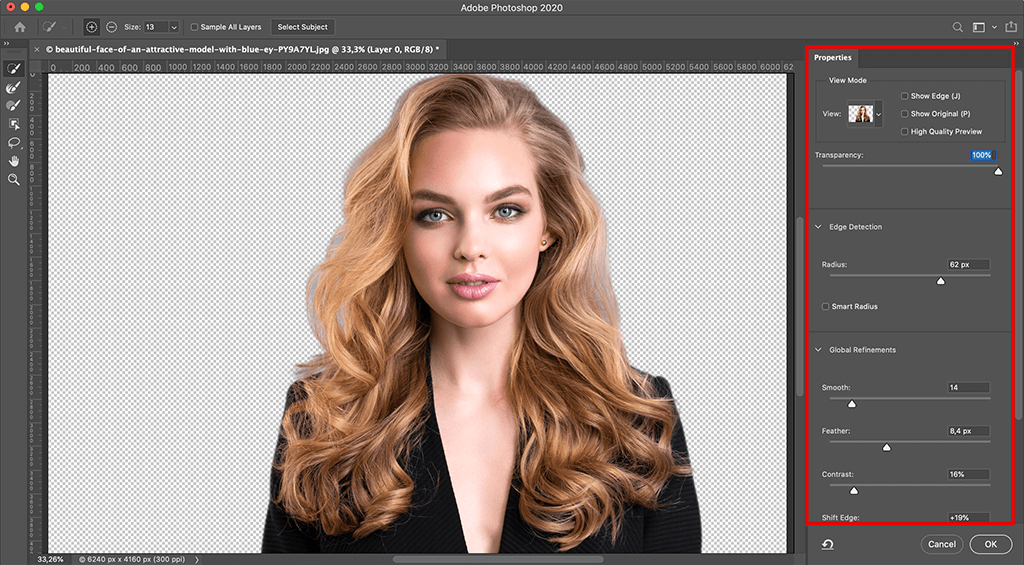This screenshot has height=565, width=1024.
Task: Open the brush Size dropdown arrow
Action: pyautogui.click(x=174, y=27)
